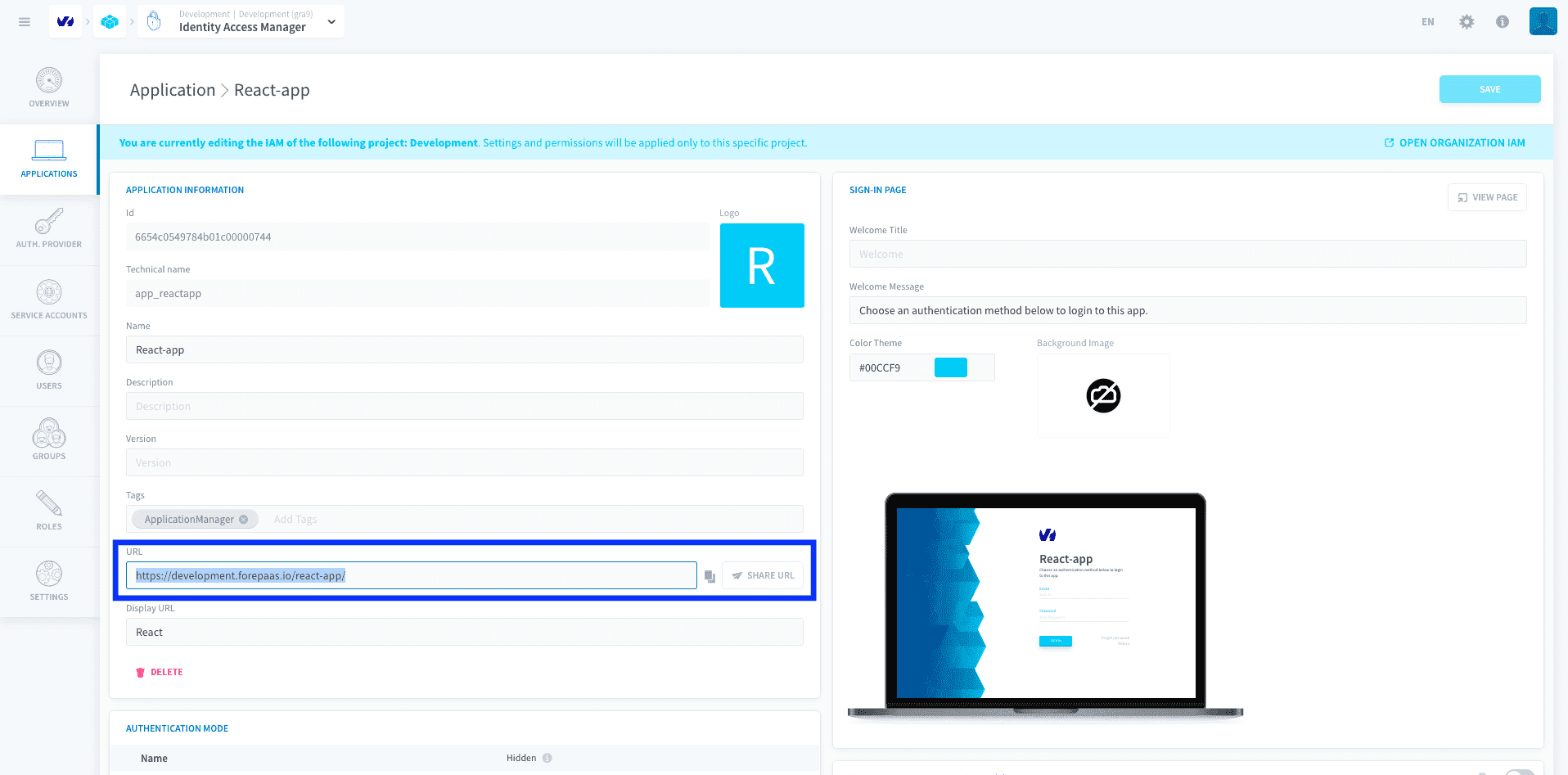Click the Background Image placeholder

(x=1103, y=395)
